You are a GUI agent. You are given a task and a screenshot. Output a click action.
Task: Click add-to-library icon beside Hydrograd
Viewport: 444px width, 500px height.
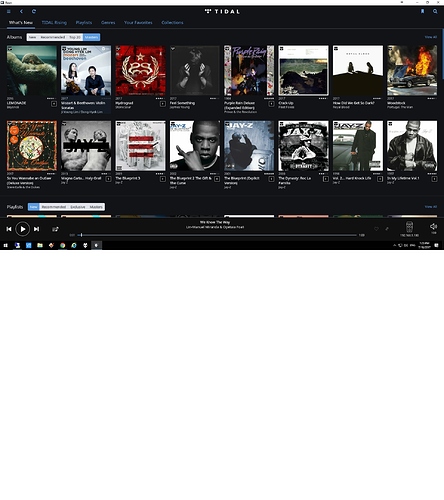pos(162,104)
